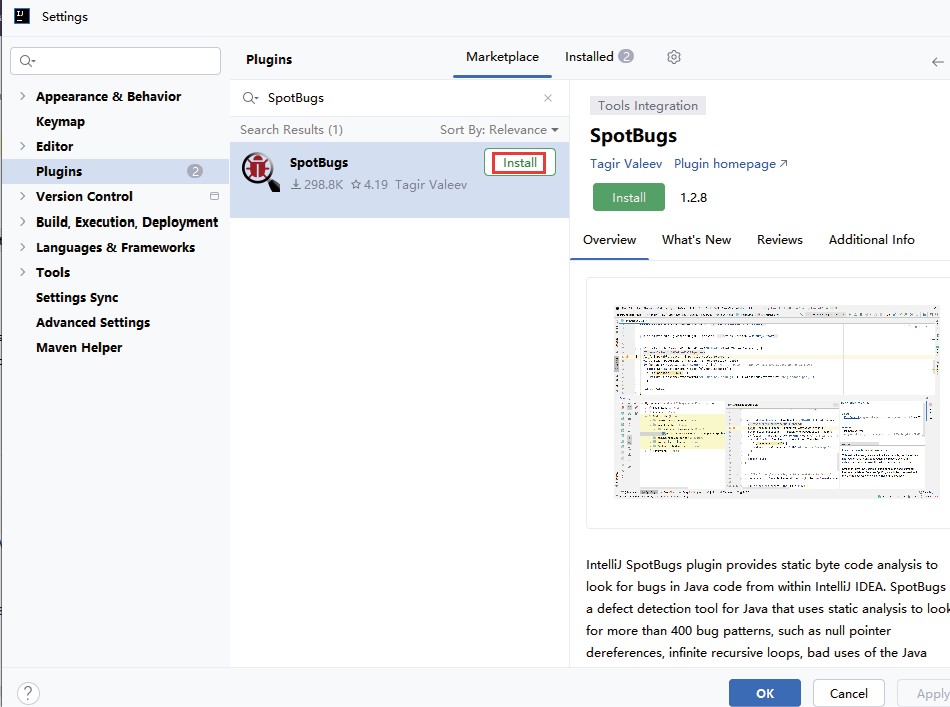Viewport: 950px width, 707px height.
Task: Open the Reviews tab
Action: [780, 240]
